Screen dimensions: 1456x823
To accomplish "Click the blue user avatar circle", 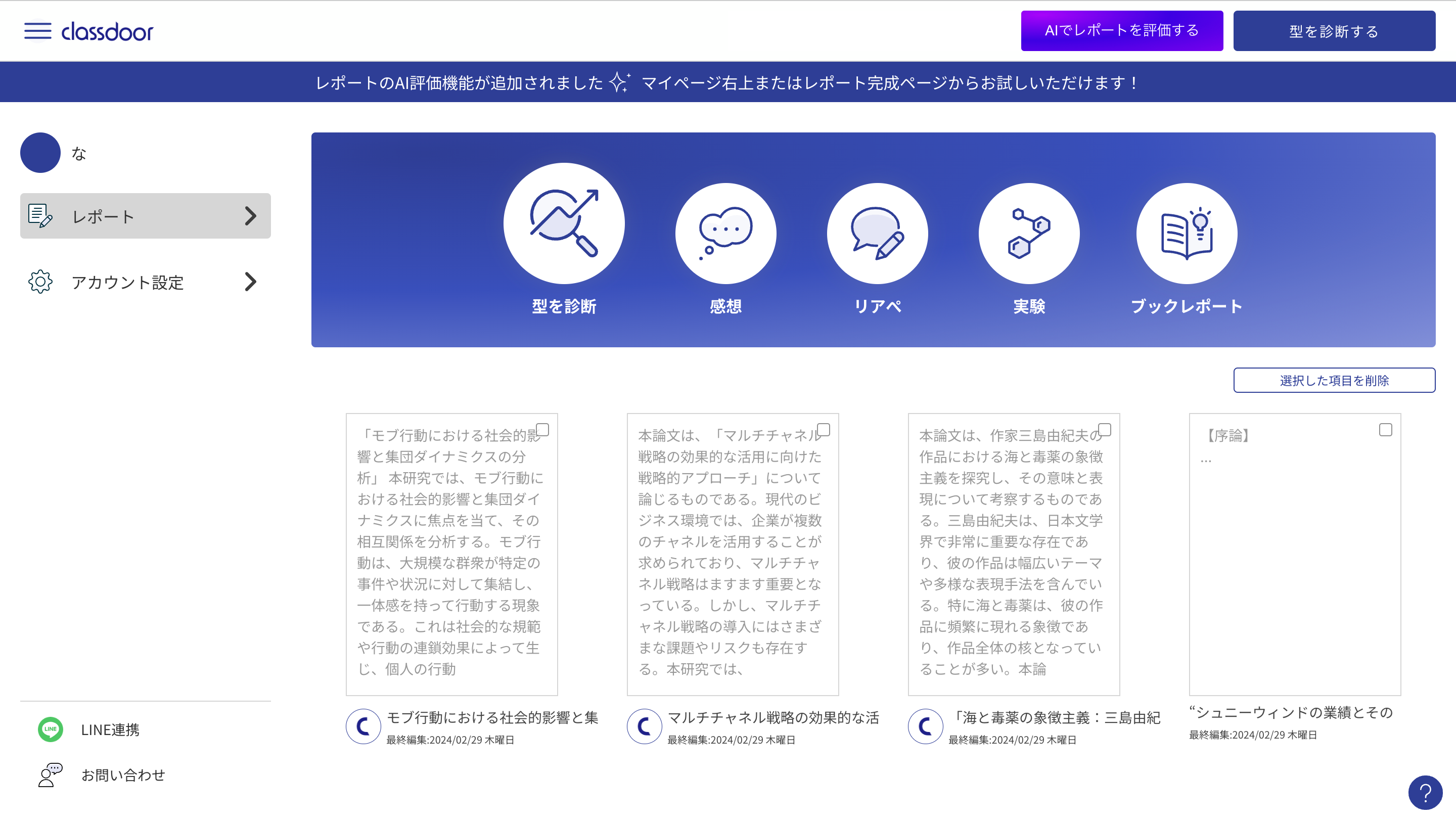I will [40, 153].
